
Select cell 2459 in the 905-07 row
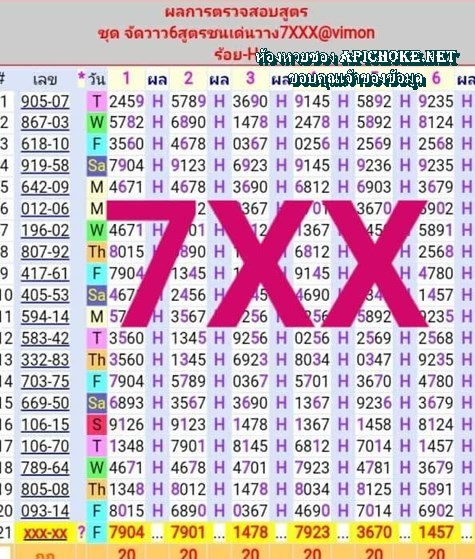[x=126, y=102]
